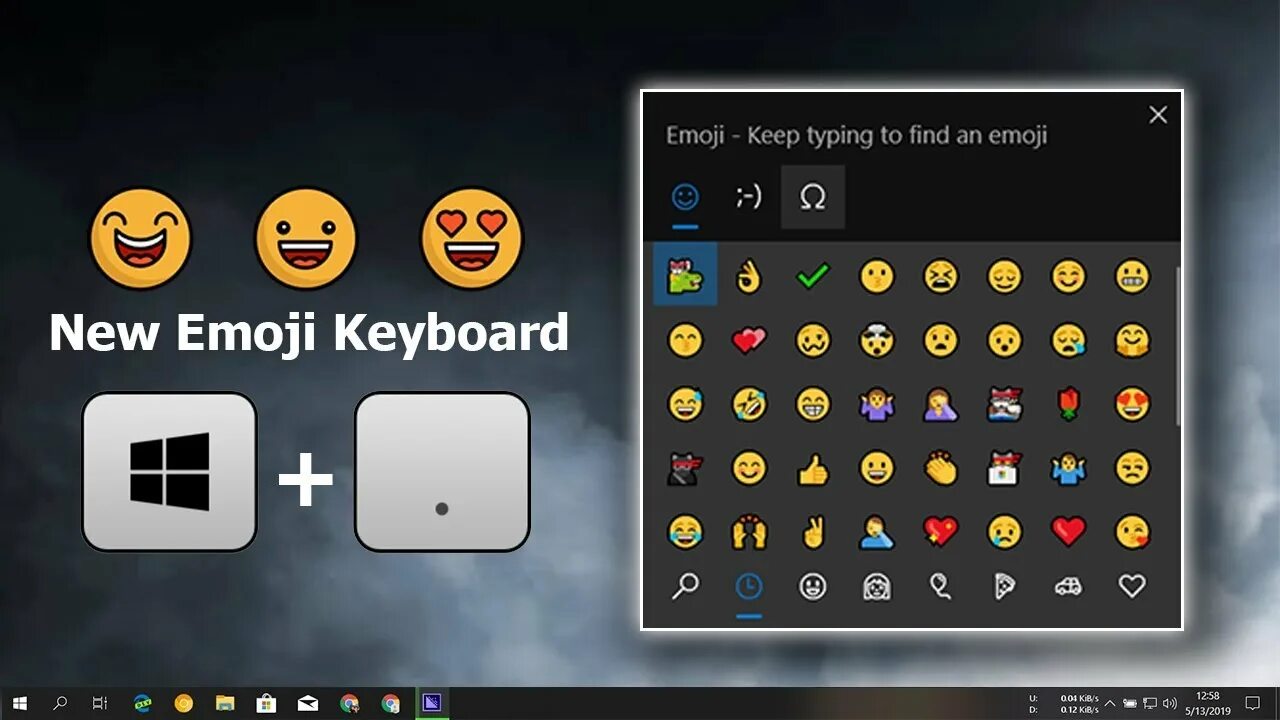
Task: Insert the thumbs up emoji
Action: tap(812, 468)
